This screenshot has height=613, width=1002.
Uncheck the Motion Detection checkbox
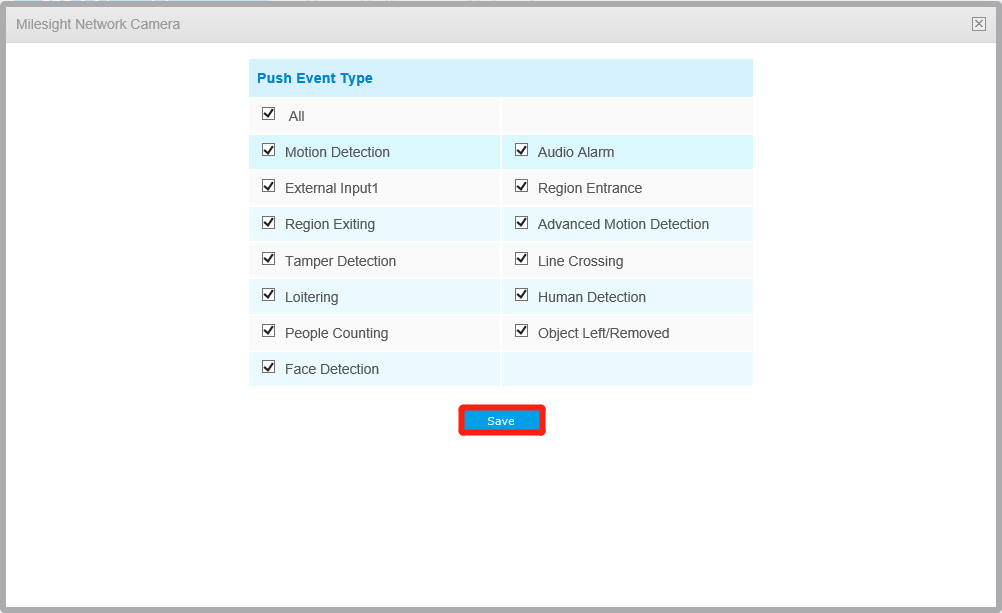268,150
